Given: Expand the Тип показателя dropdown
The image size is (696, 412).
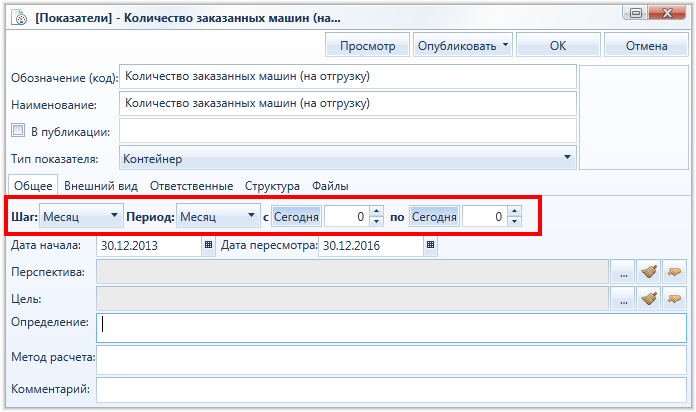Looking at the screenshot, I should pos(567,158).
